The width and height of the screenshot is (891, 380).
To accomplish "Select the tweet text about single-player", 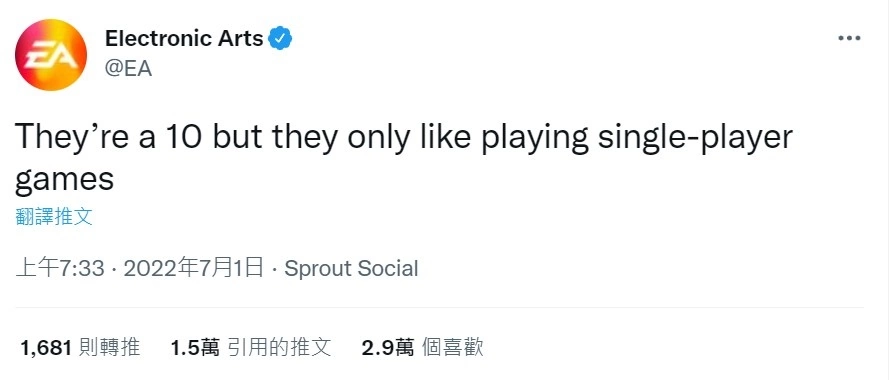I will (403, 159).
